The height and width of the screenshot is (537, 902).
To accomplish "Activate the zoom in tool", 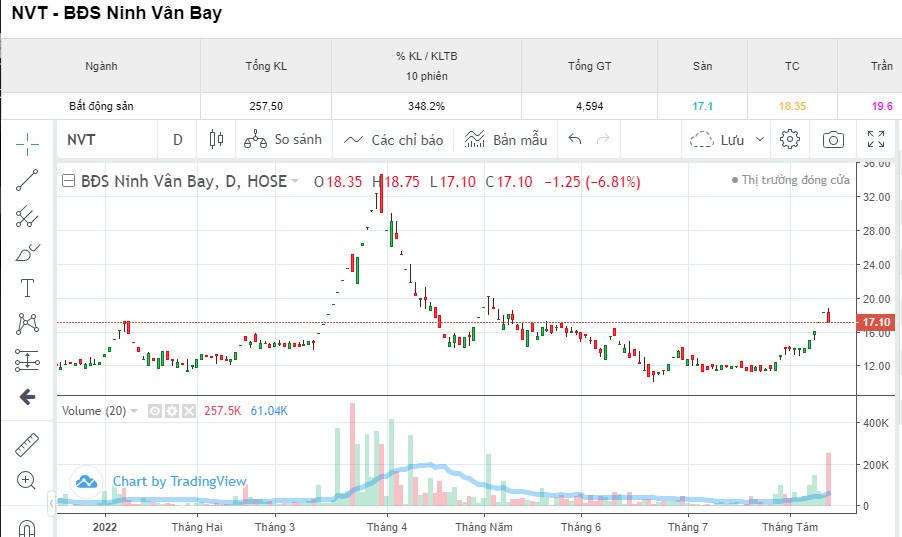I will [x=27, y=480].
